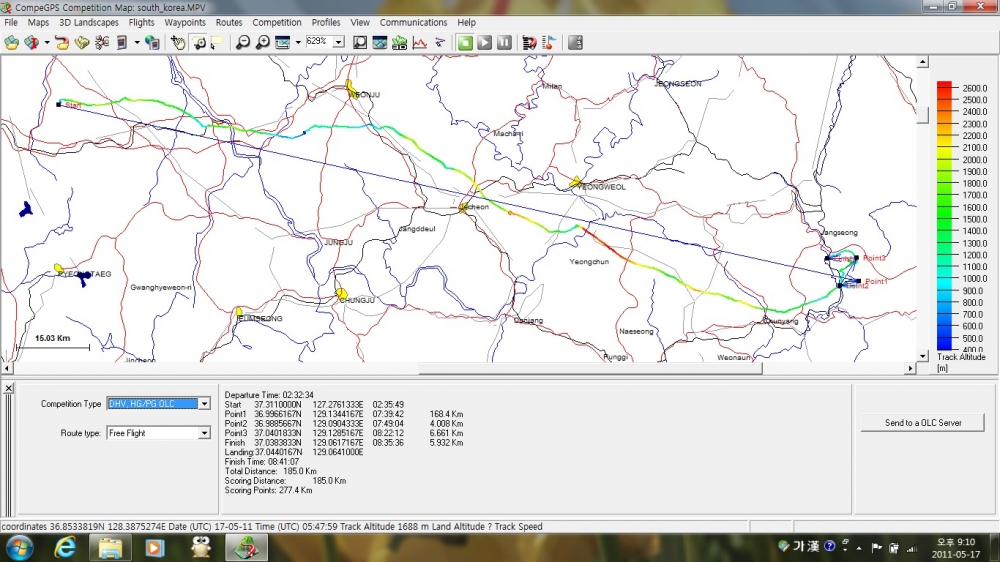Expand the arrow next to the GPS device icon

click(136, 43)
